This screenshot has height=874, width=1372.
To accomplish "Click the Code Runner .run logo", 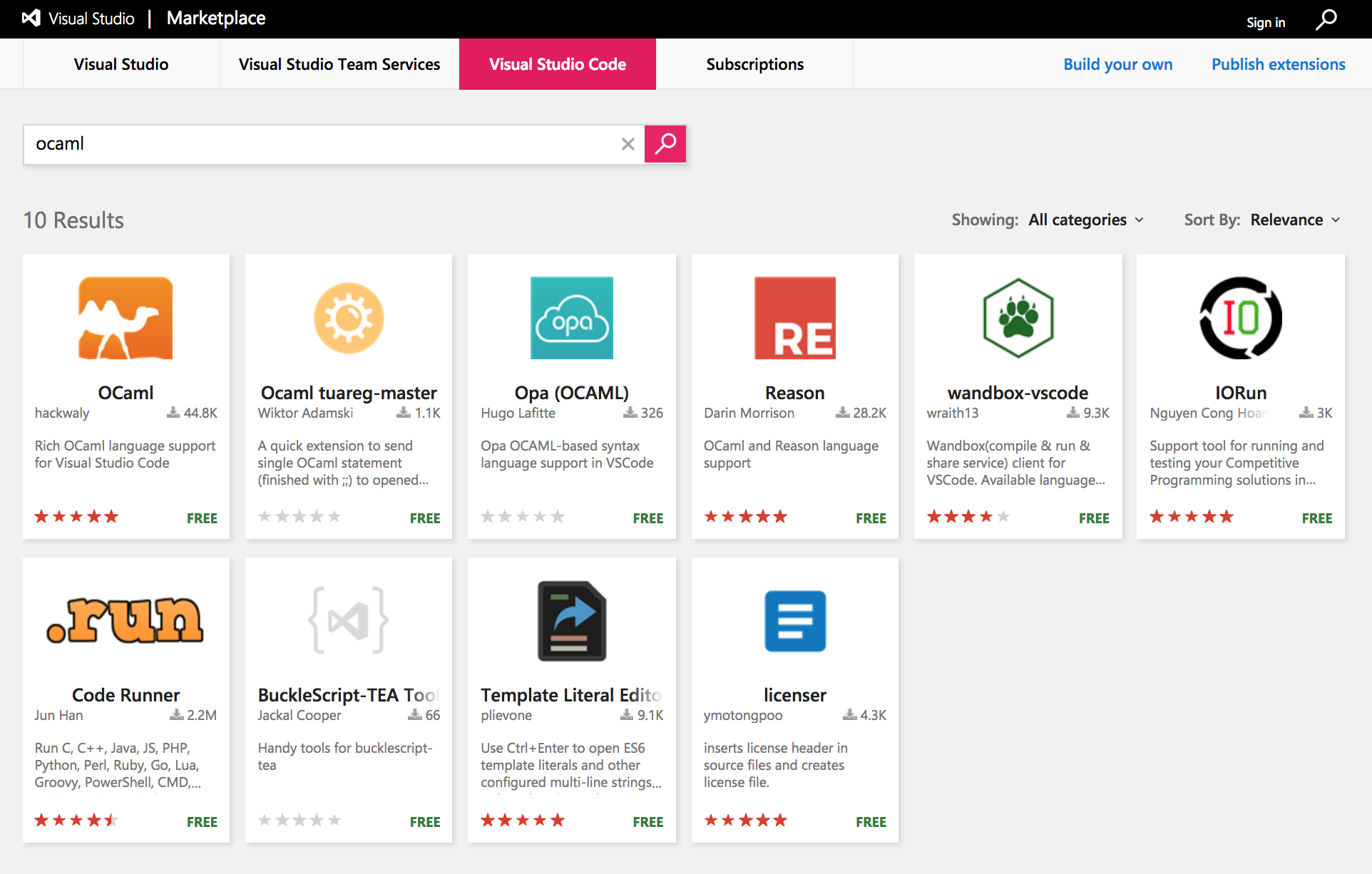I will tap(126, 620).
